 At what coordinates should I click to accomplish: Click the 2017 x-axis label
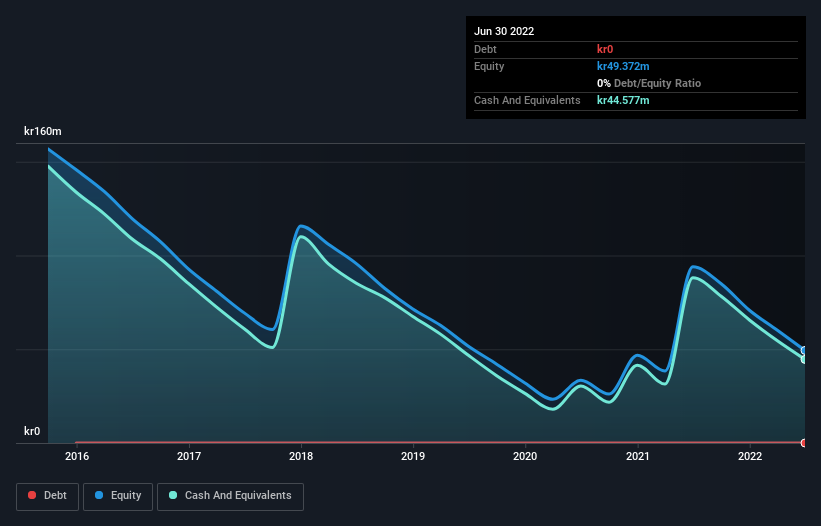[189, 456]
